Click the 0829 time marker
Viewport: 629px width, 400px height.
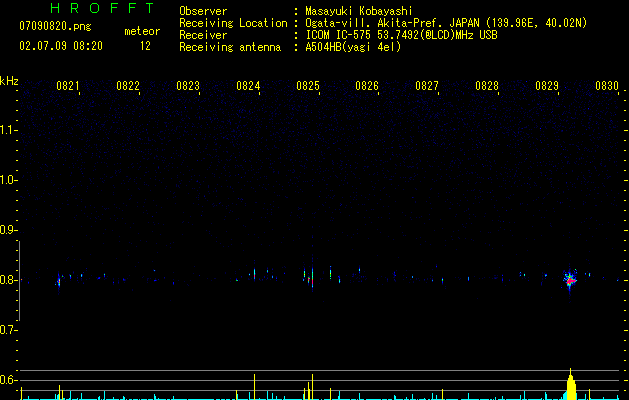click(547, 86)
